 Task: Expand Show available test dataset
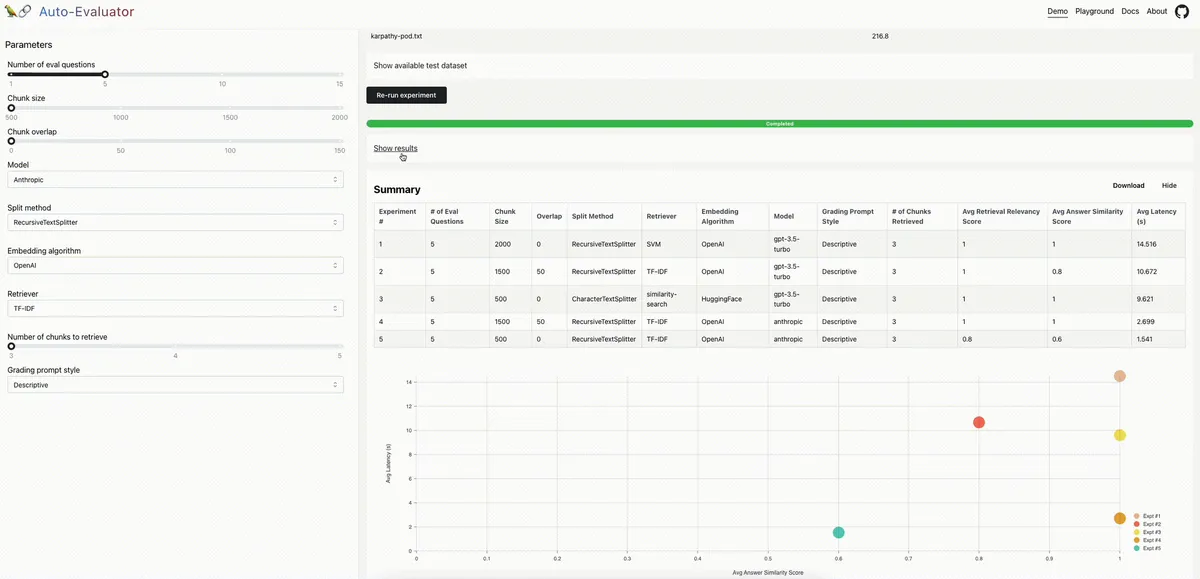coord(420,65)
